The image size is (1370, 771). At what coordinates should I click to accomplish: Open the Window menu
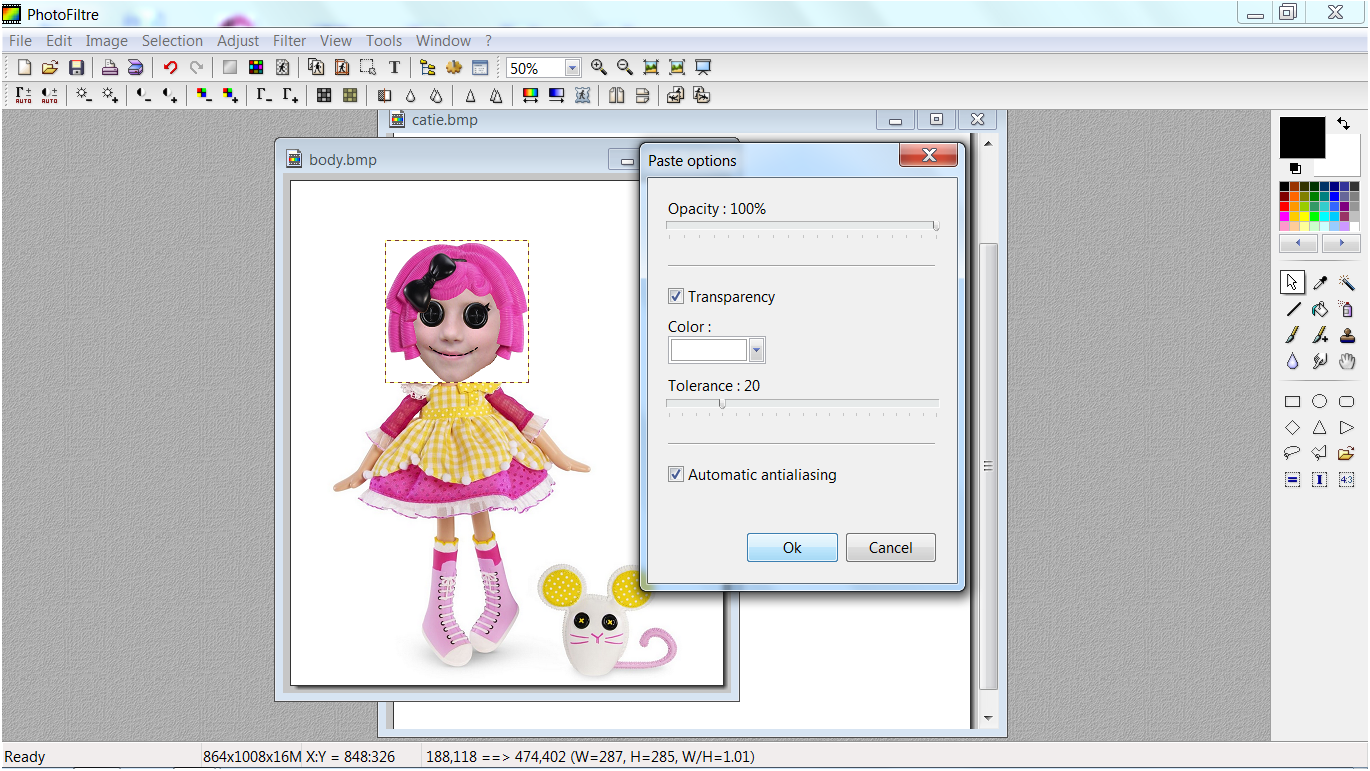pos(443,41)
